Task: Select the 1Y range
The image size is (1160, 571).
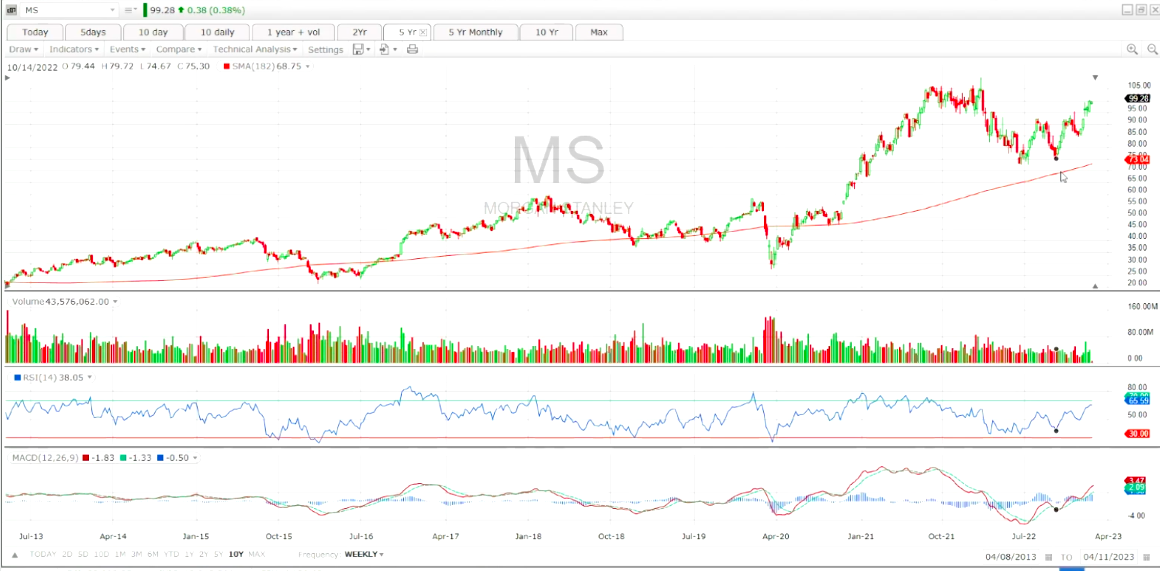Action: (x=189, y=554)
